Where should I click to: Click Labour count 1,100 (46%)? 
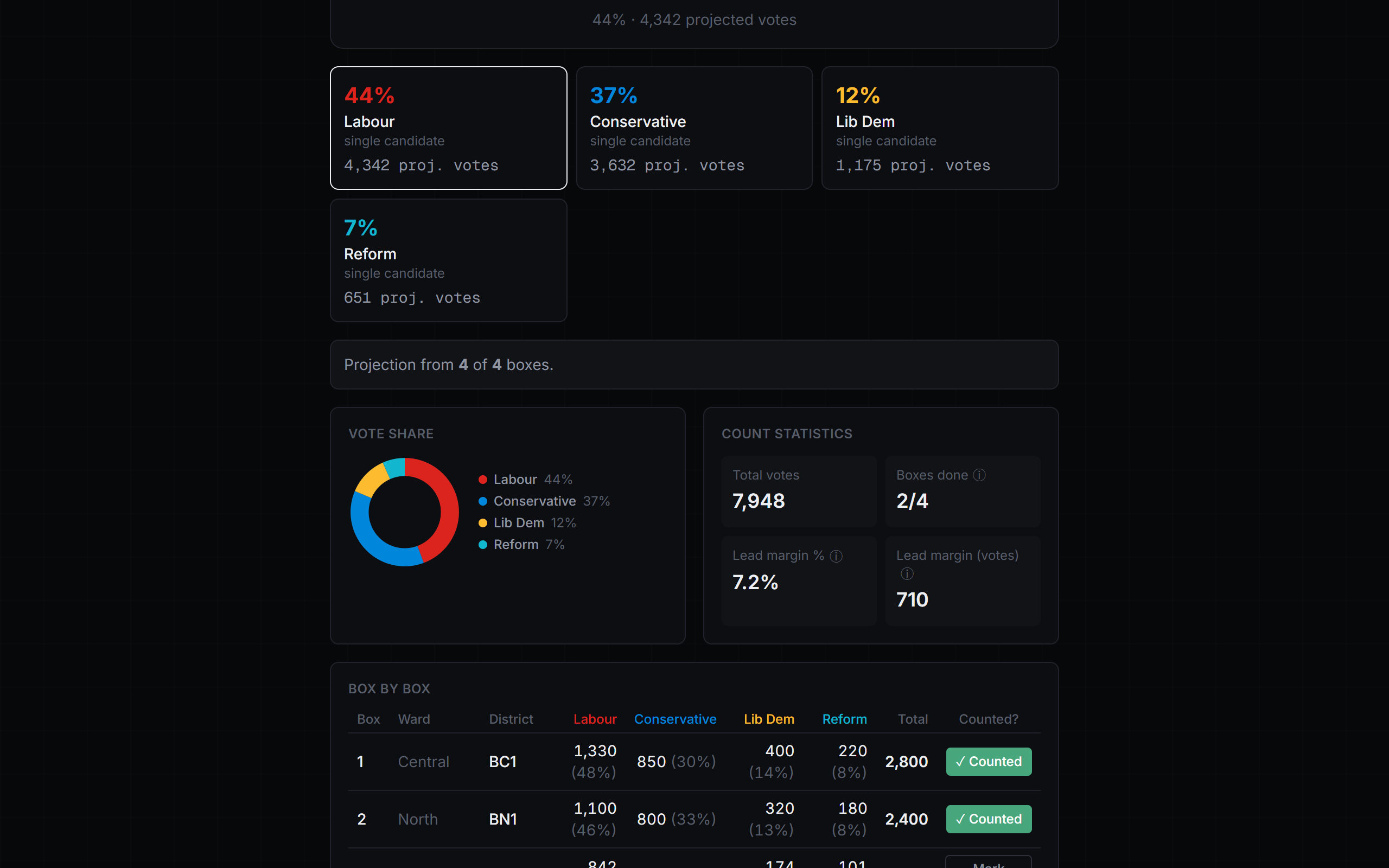pyautogui.click(x=594, y=819)
